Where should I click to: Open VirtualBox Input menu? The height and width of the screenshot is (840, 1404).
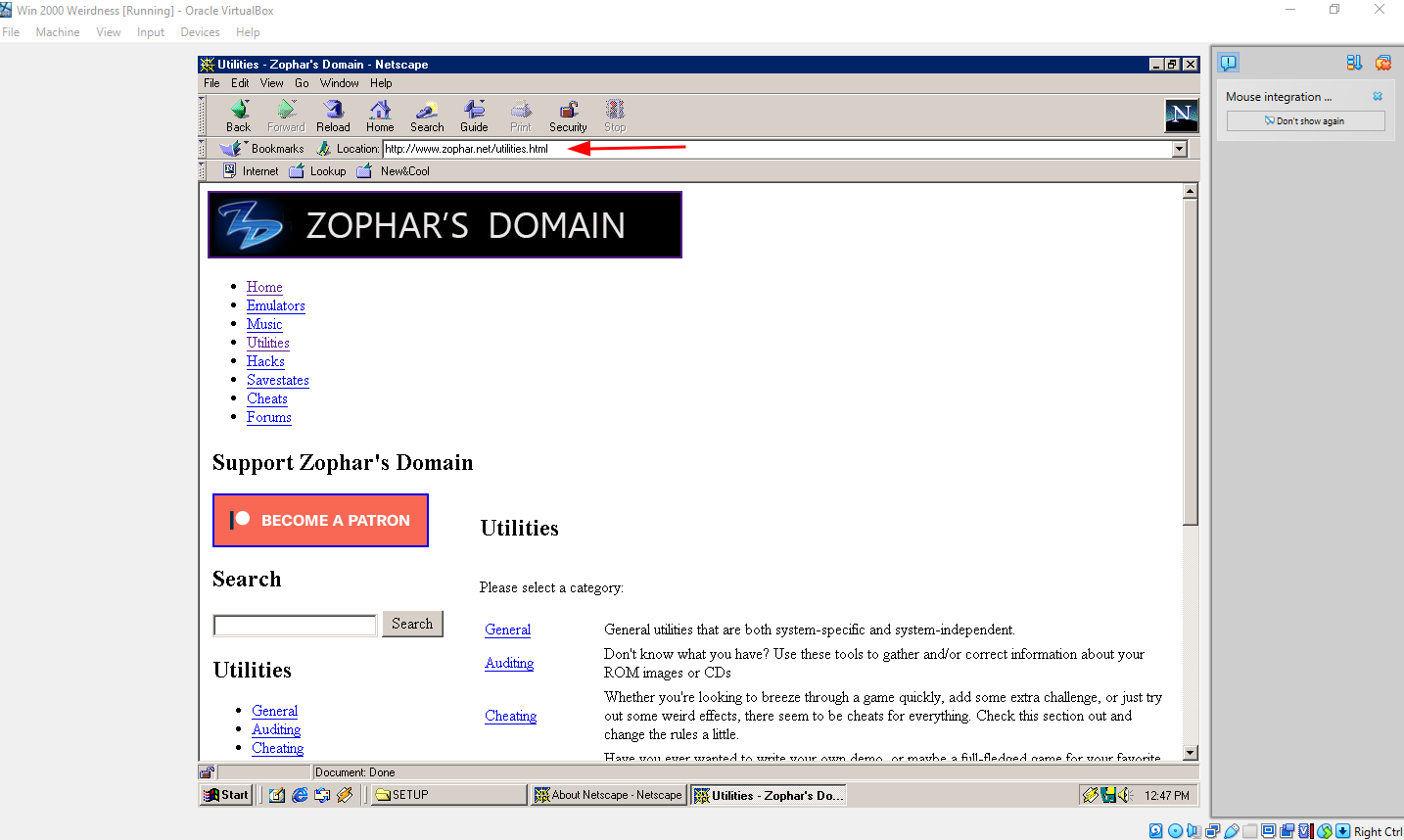pyautogui.click(x=151, y=32)
